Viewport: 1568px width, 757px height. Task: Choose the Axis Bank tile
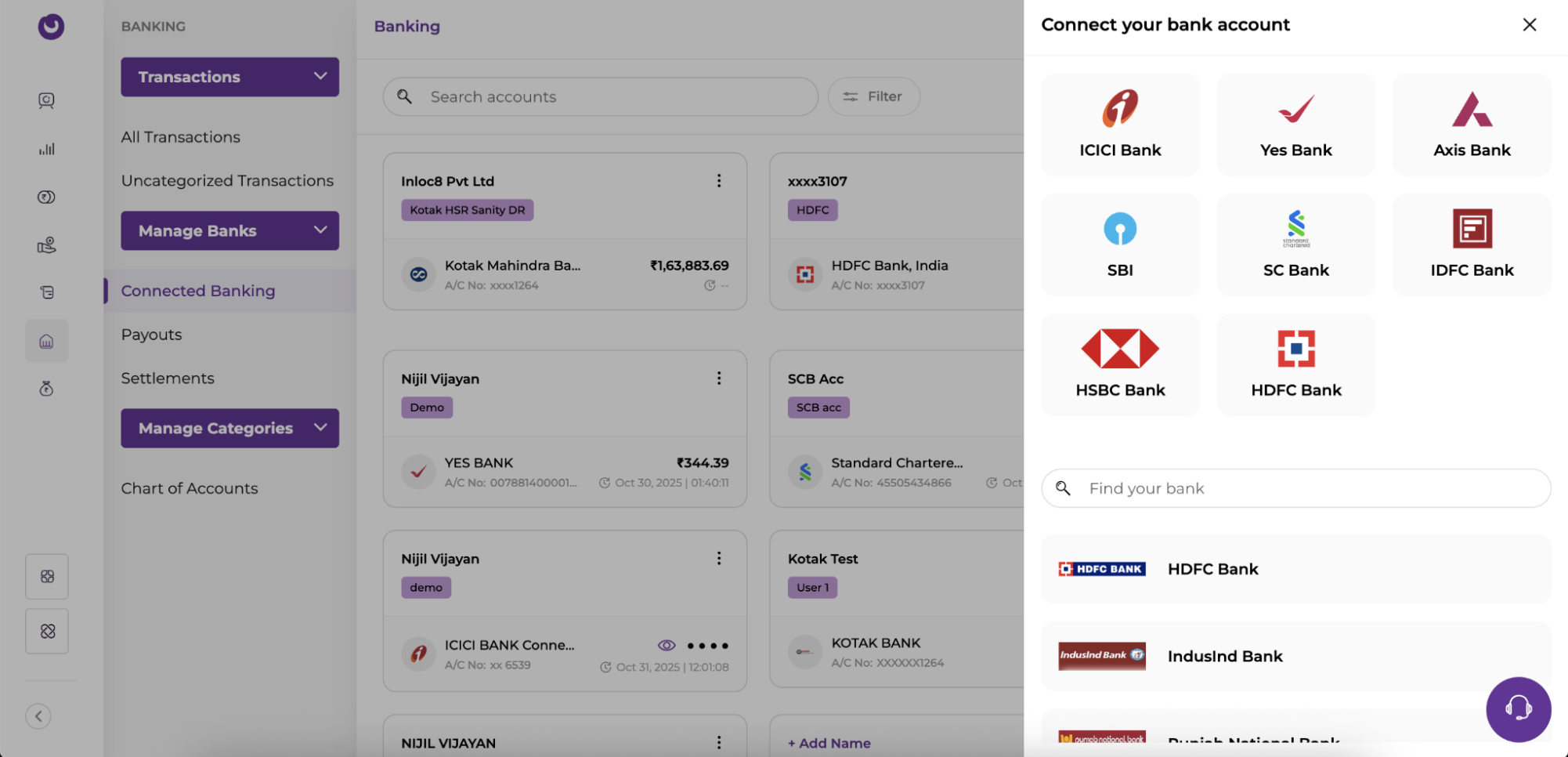click(1472, 125)
